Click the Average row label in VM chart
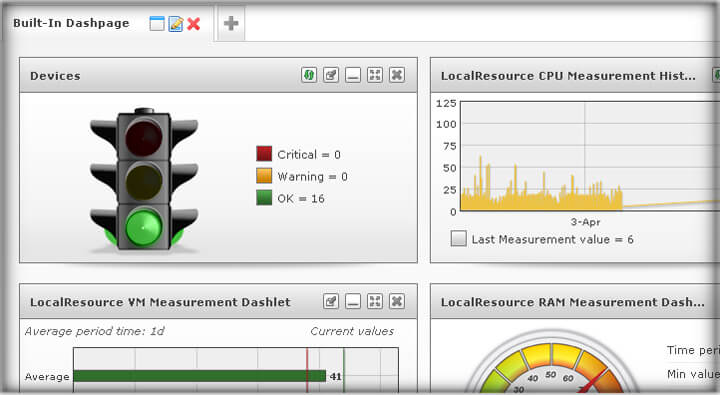The image size is (720, 395). [x=47, y=377]
